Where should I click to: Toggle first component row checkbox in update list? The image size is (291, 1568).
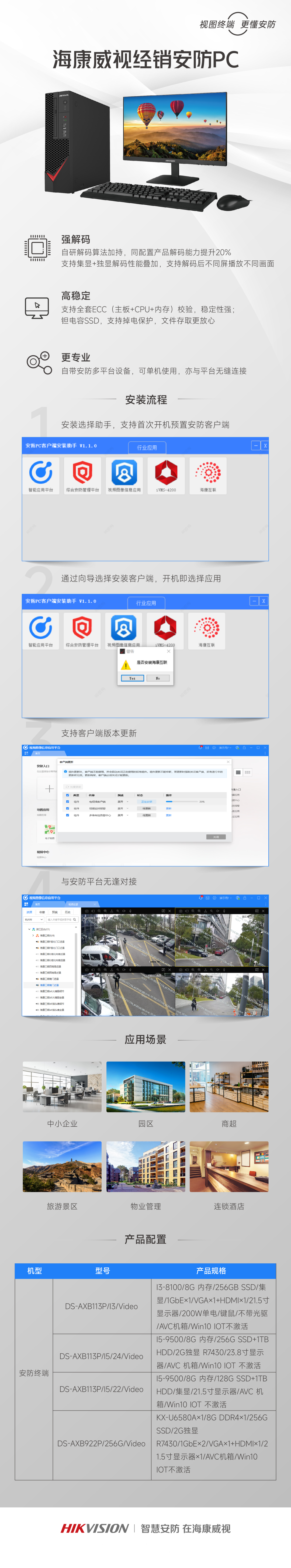pos(68,802)
